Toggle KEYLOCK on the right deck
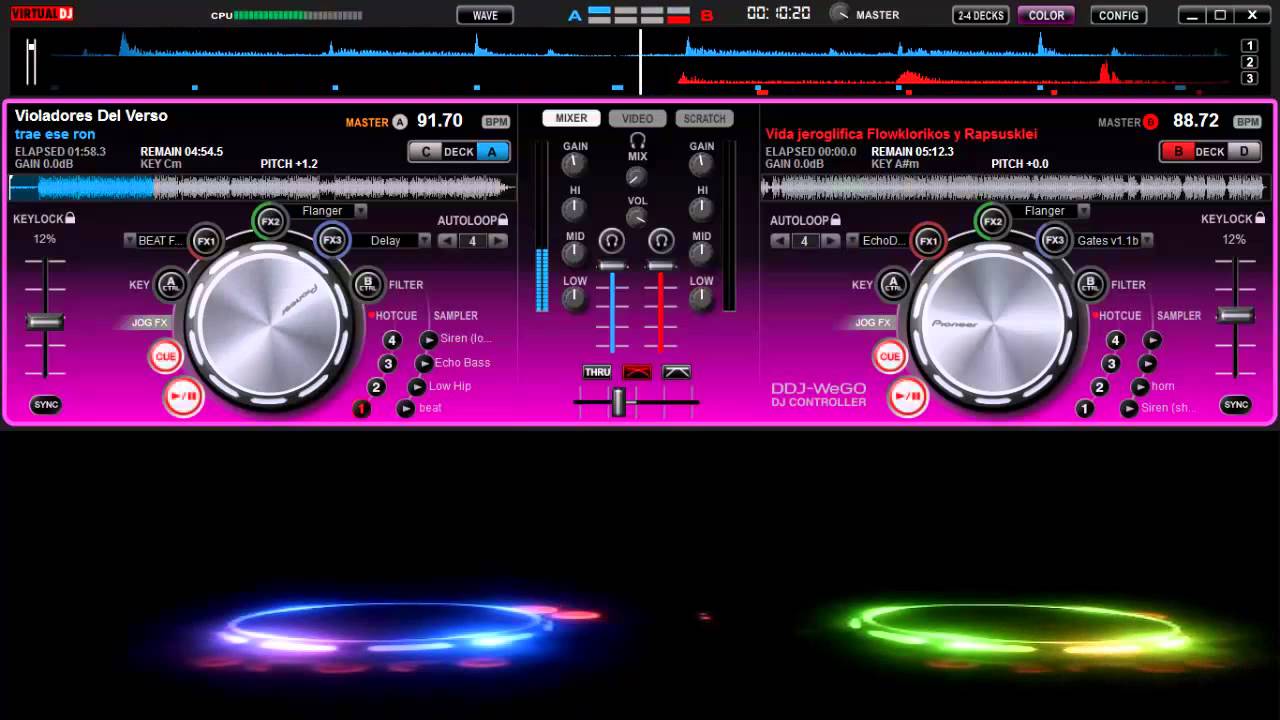This screenshot has width=1280, height=720. coord(1233,218)
